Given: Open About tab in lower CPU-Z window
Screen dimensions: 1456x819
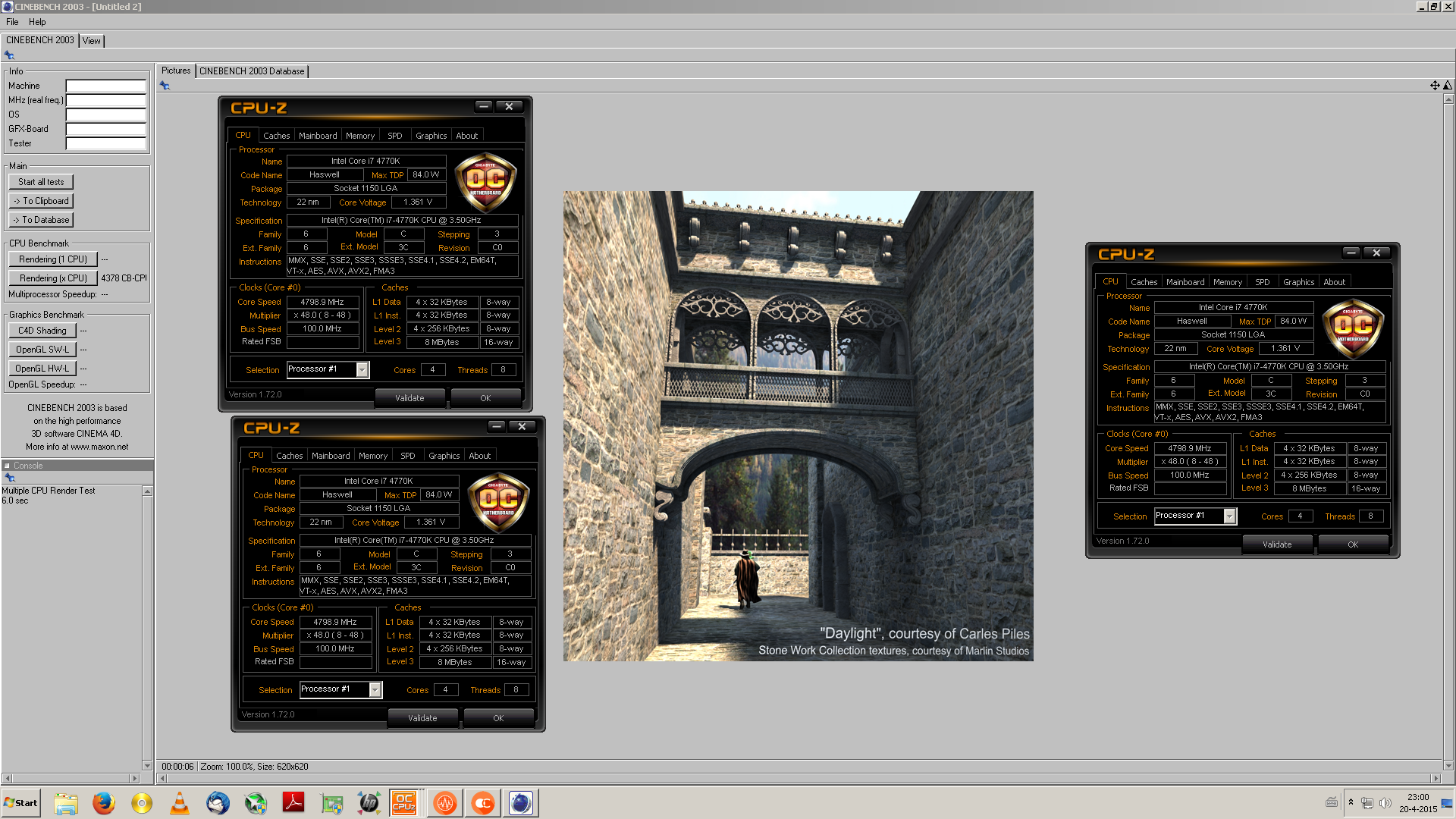Looking at the screenshot, I should point(479,456).
